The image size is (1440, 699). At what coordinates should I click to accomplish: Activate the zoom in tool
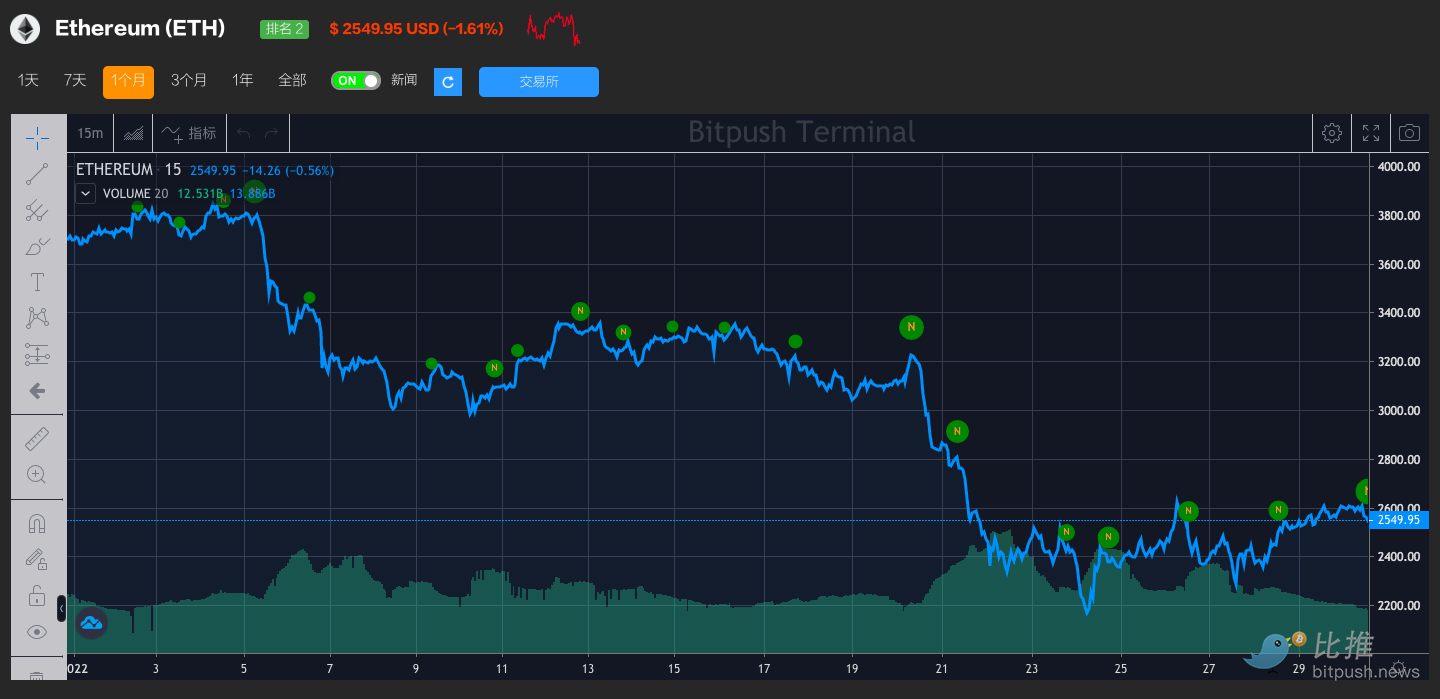tap(37, 474)
